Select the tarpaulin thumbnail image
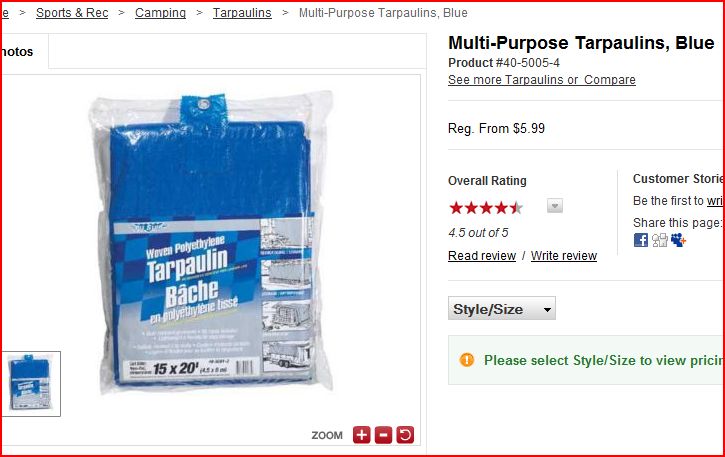Image resolution: width=725 pixels, height=457 pixels. click(x=30, y=383)
